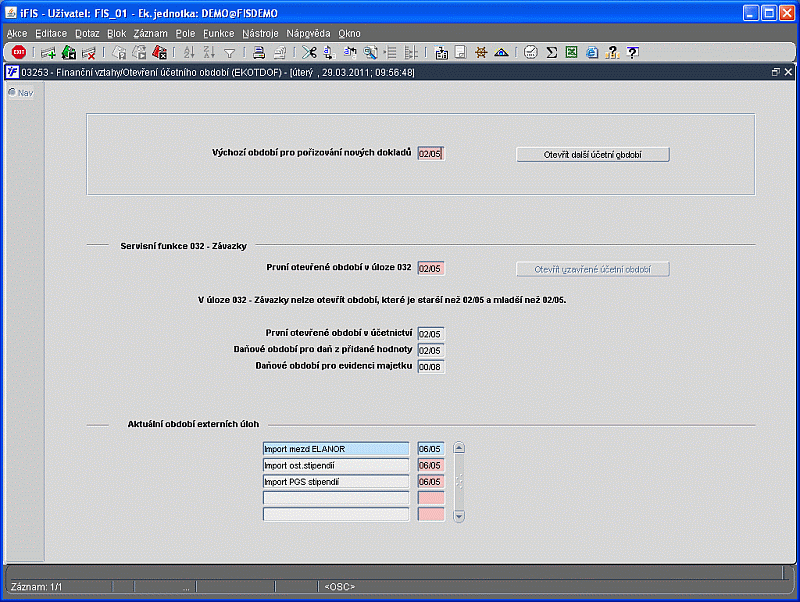Click the Záznam: 1/1 status text
The height and width of the screenshot is (602, 800).
36,587
